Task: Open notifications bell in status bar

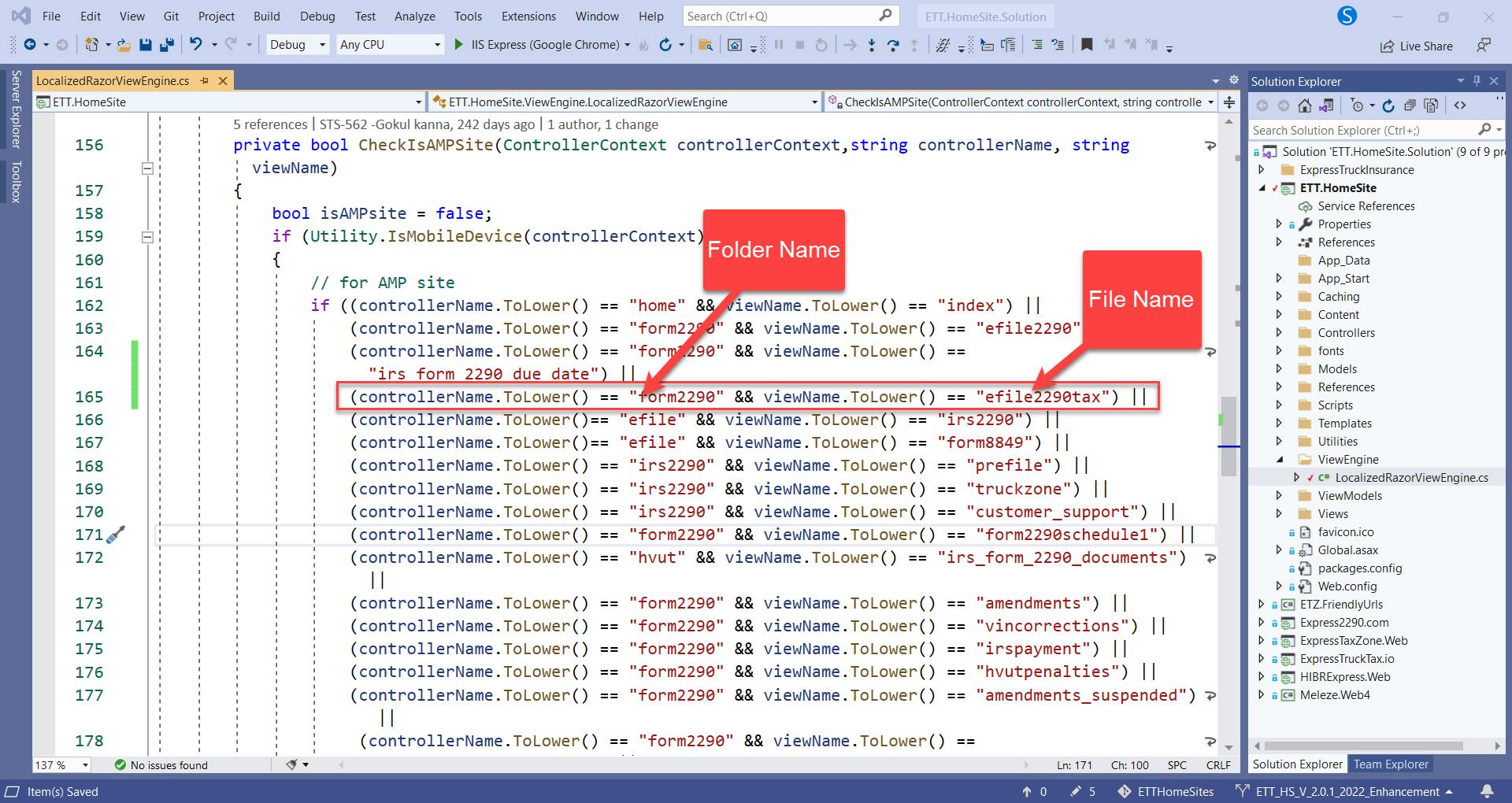Action: (x=1487, y=791)
